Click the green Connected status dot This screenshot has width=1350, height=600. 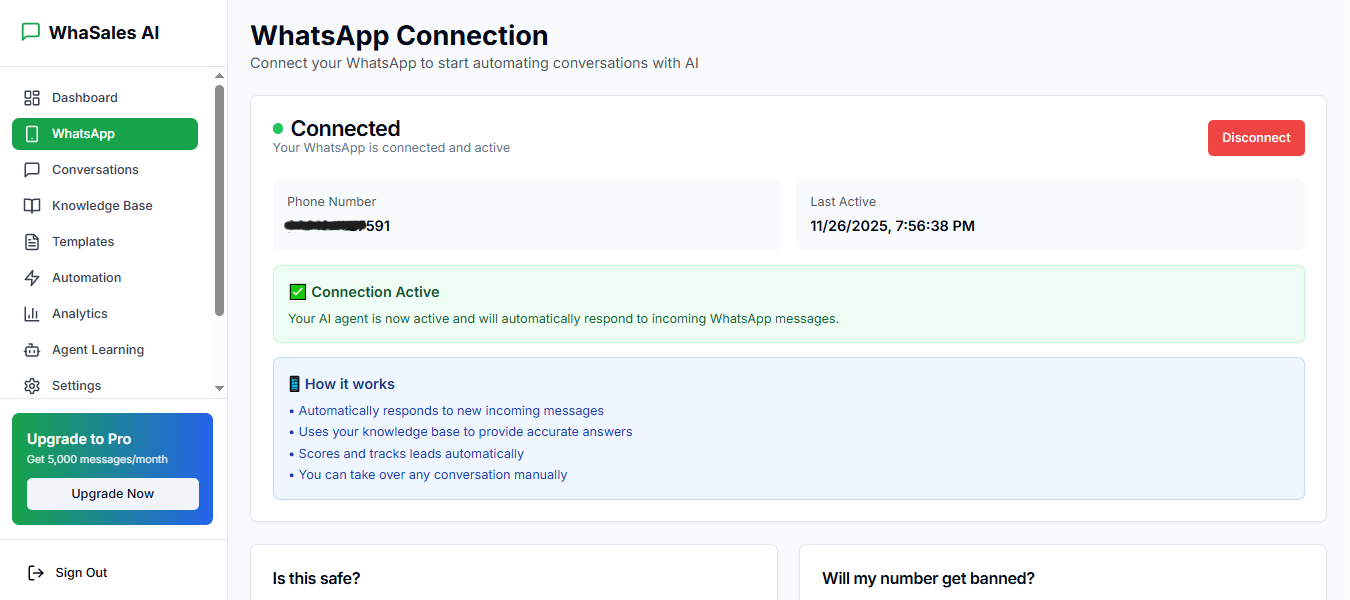(x=277, y=128)
